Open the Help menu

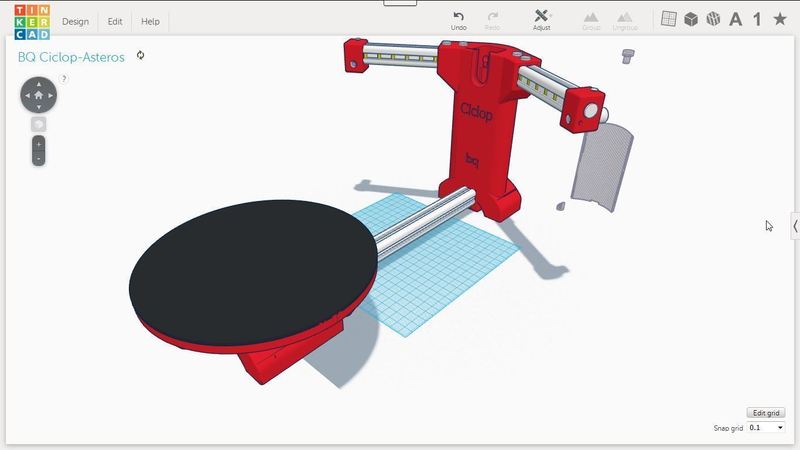pyautogui.click(x=150, y=21)
